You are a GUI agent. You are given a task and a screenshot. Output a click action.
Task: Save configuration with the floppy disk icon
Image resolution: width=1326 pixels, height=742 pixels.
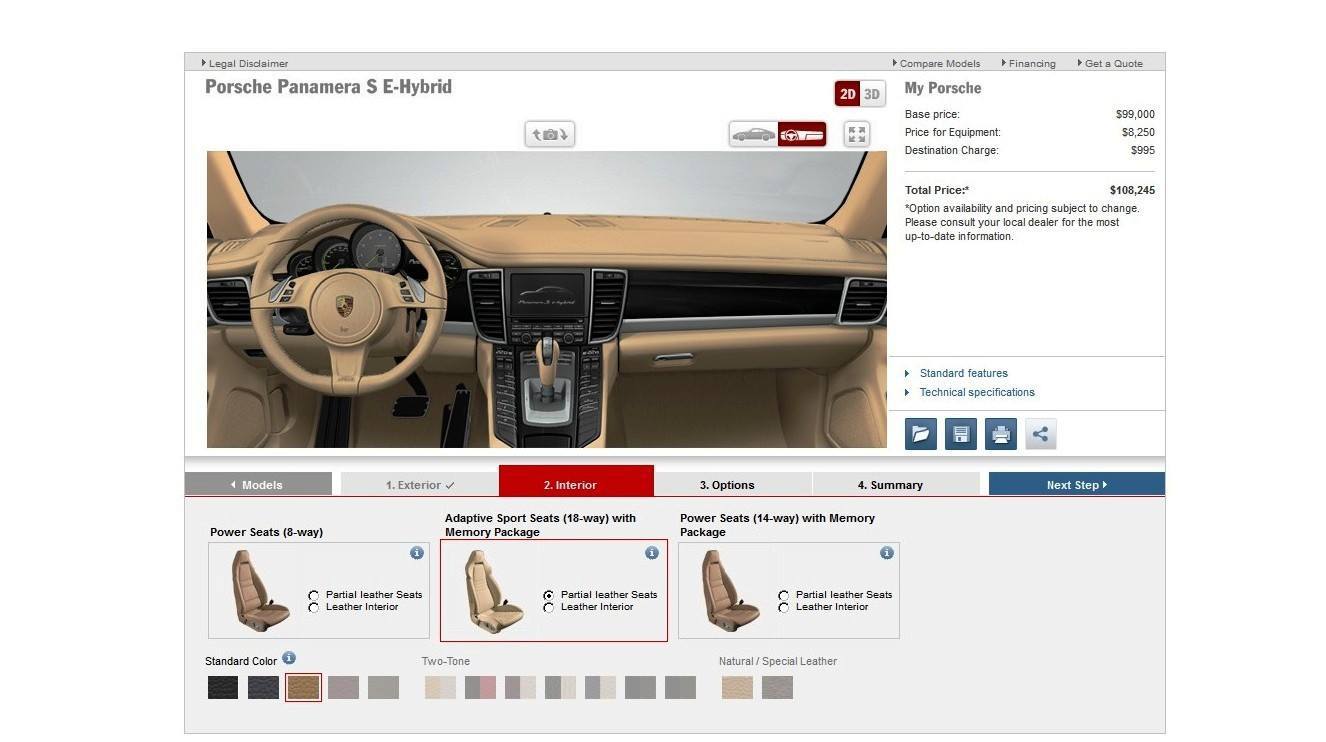point(961,434)
